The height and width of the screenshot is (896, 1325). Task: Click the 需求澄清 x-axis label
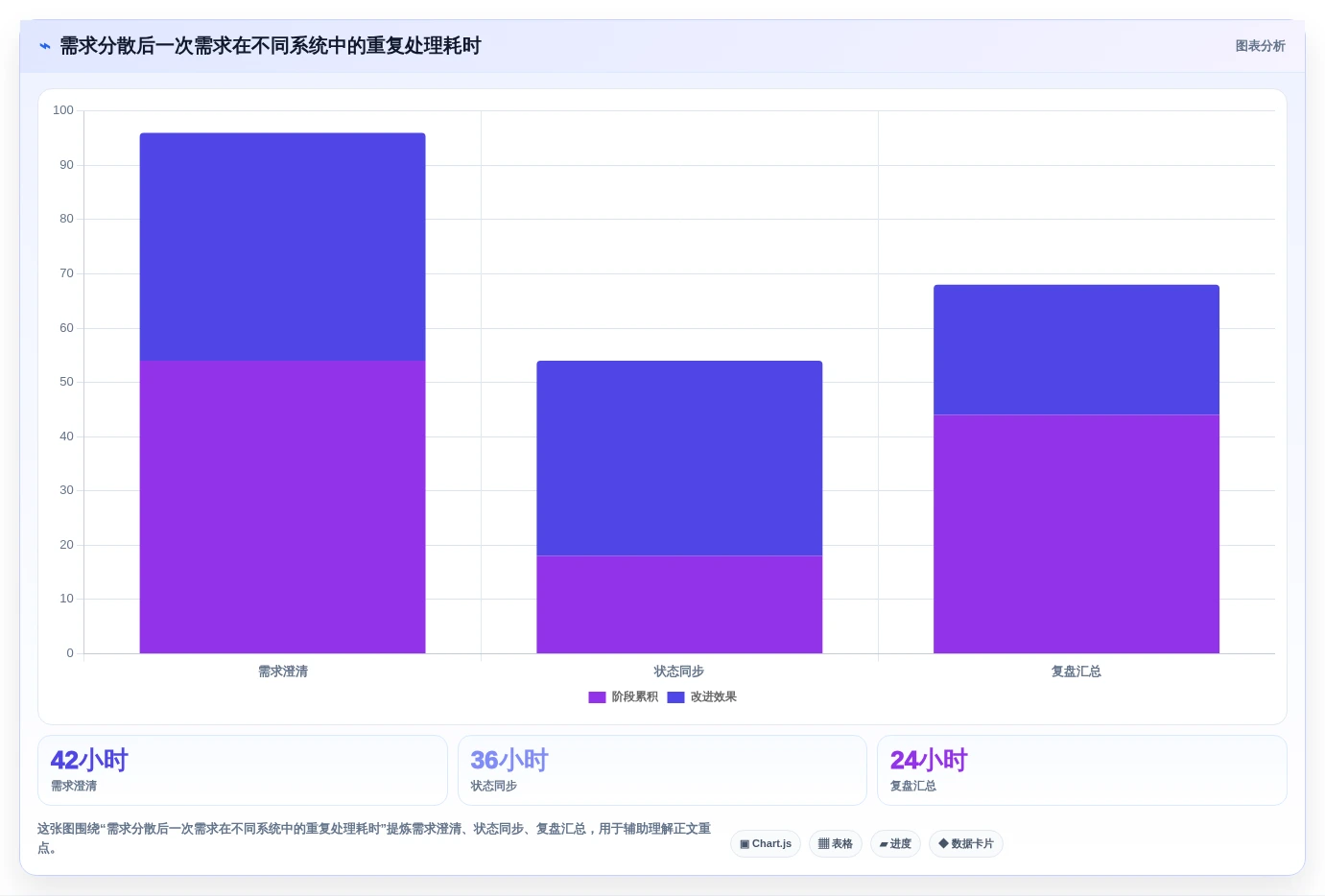tap(283, 672)
